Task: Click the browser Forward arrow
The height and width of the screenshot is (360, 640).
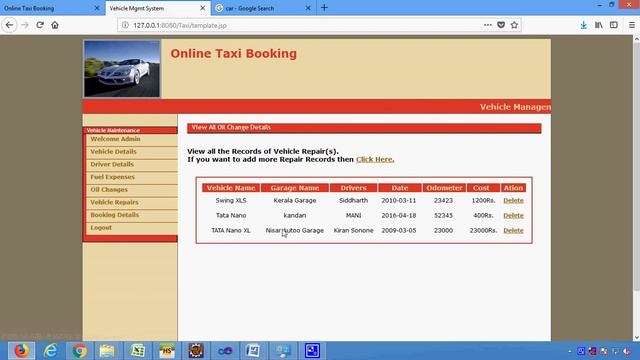Action: pos(25,25)
